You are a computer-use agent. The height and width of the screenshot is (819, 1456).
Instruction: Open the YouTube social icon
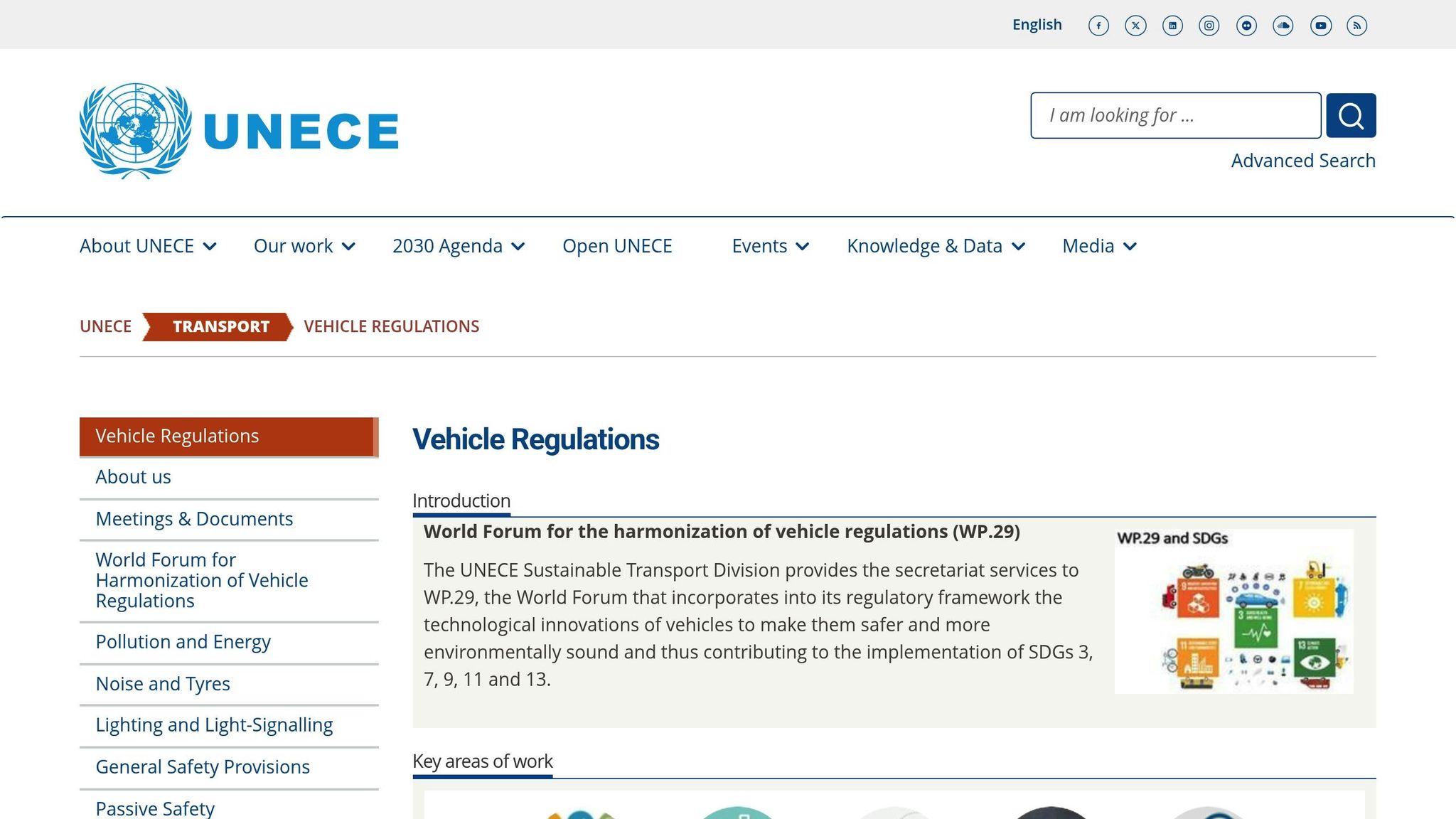click(x=1321, y=26)
